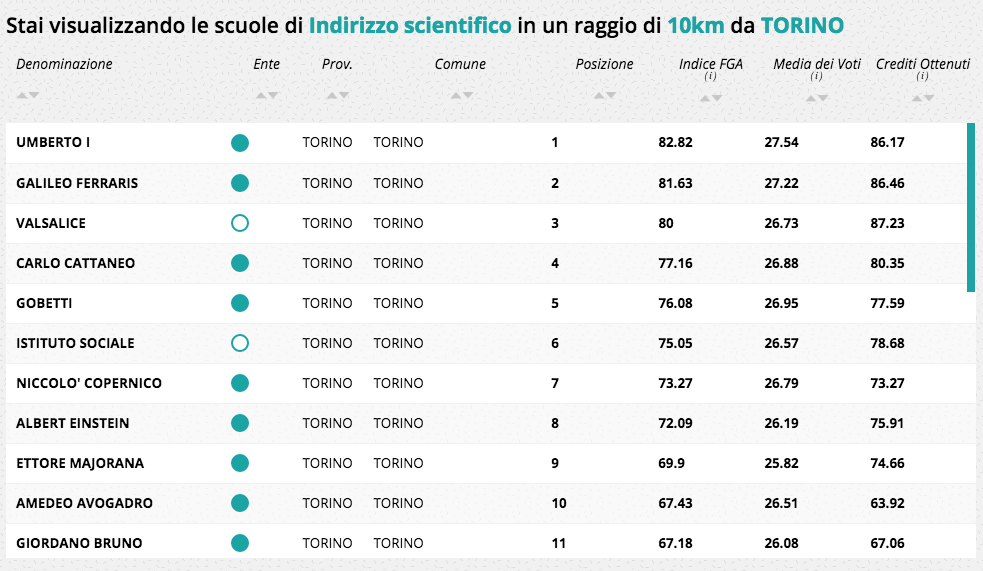Sort by Prov. column arrows

point(337,96)
